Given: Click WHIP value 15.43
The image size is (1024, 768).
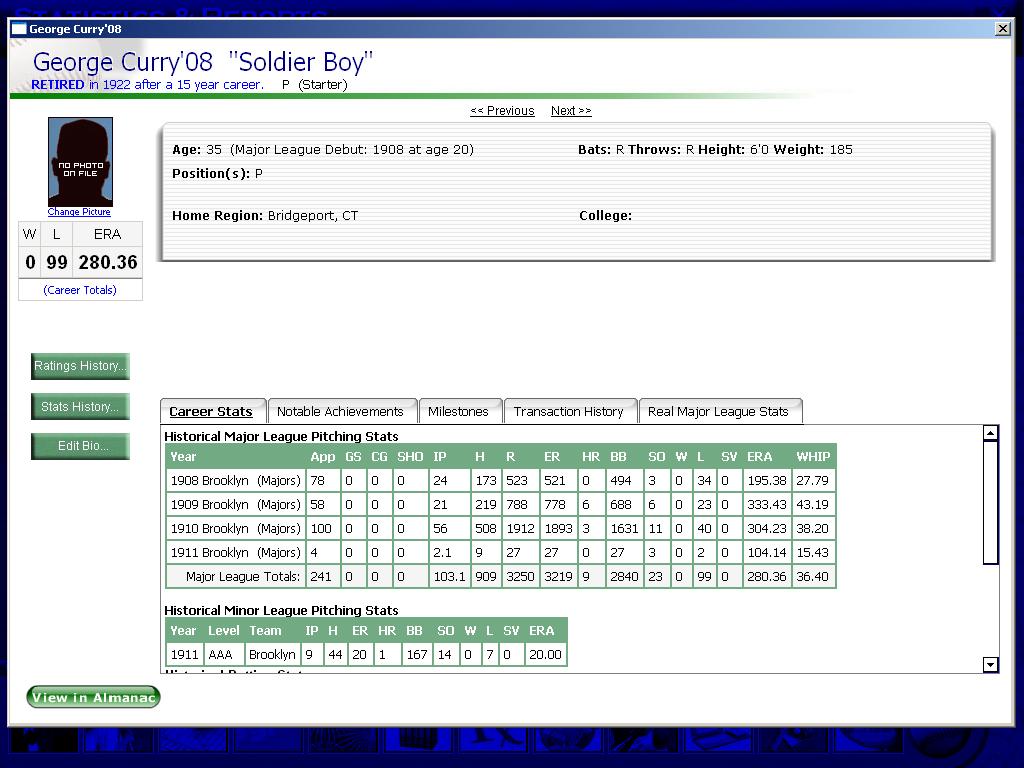Looking at the screenshot, I should [812, 552].
